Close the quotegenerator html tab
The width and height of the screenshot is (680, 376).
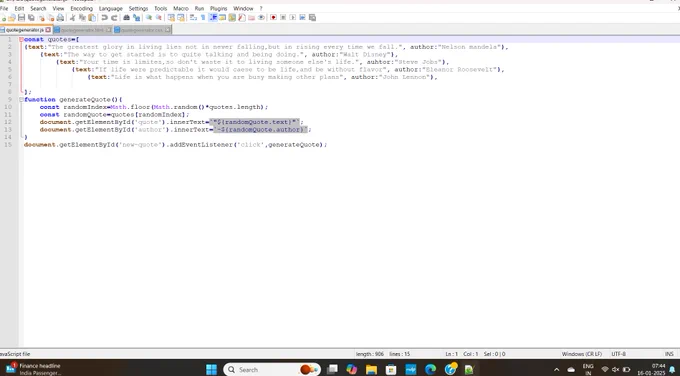point(108,30)
